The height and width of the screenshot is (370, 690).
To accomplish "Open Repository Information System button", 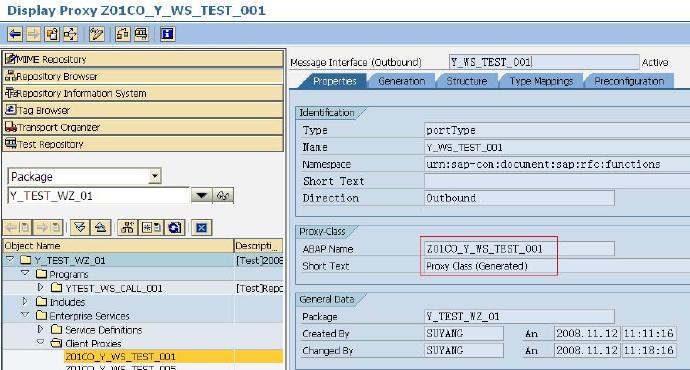I will point(143,93).
